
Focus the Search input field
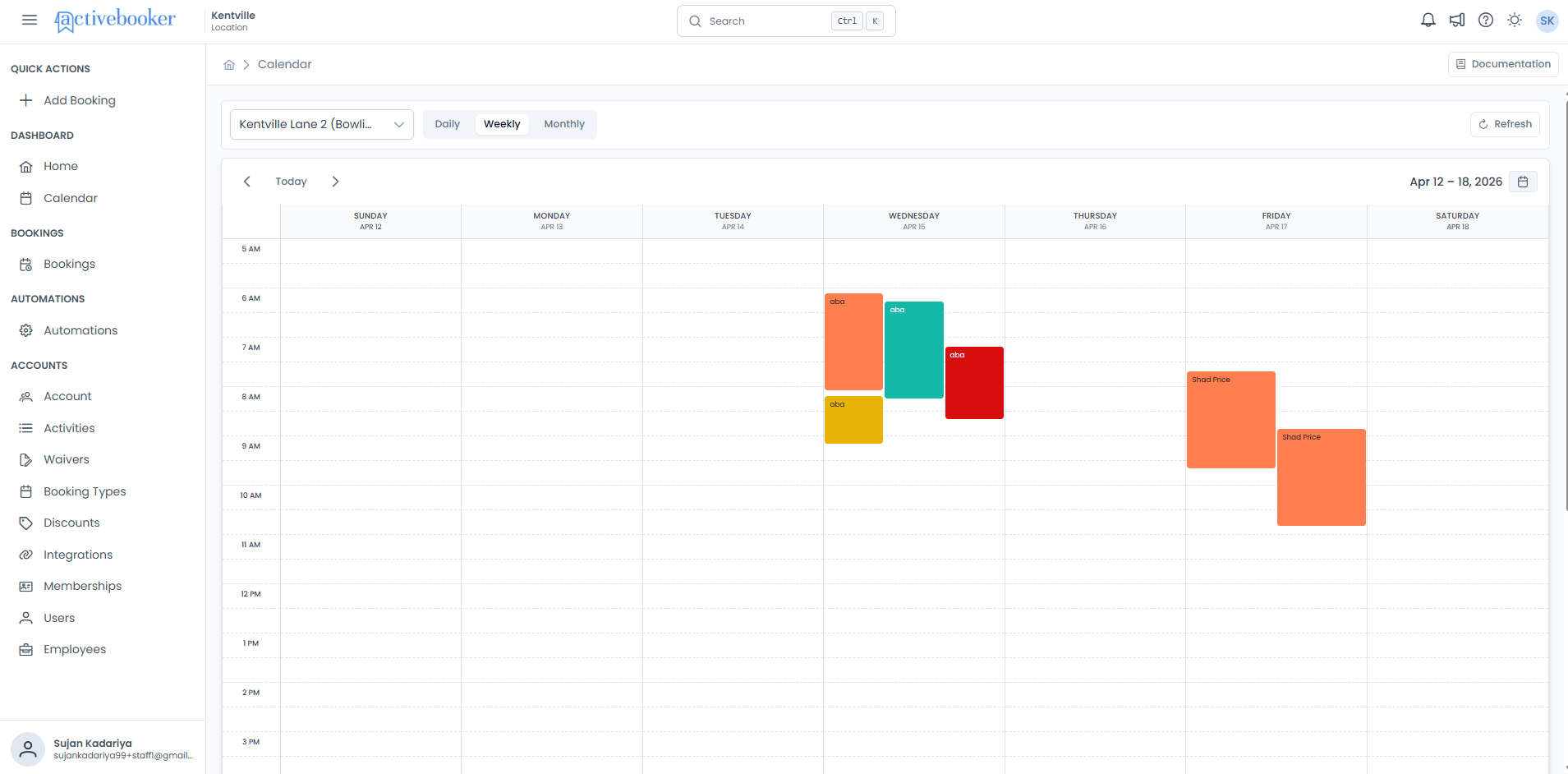click(786, 21)
